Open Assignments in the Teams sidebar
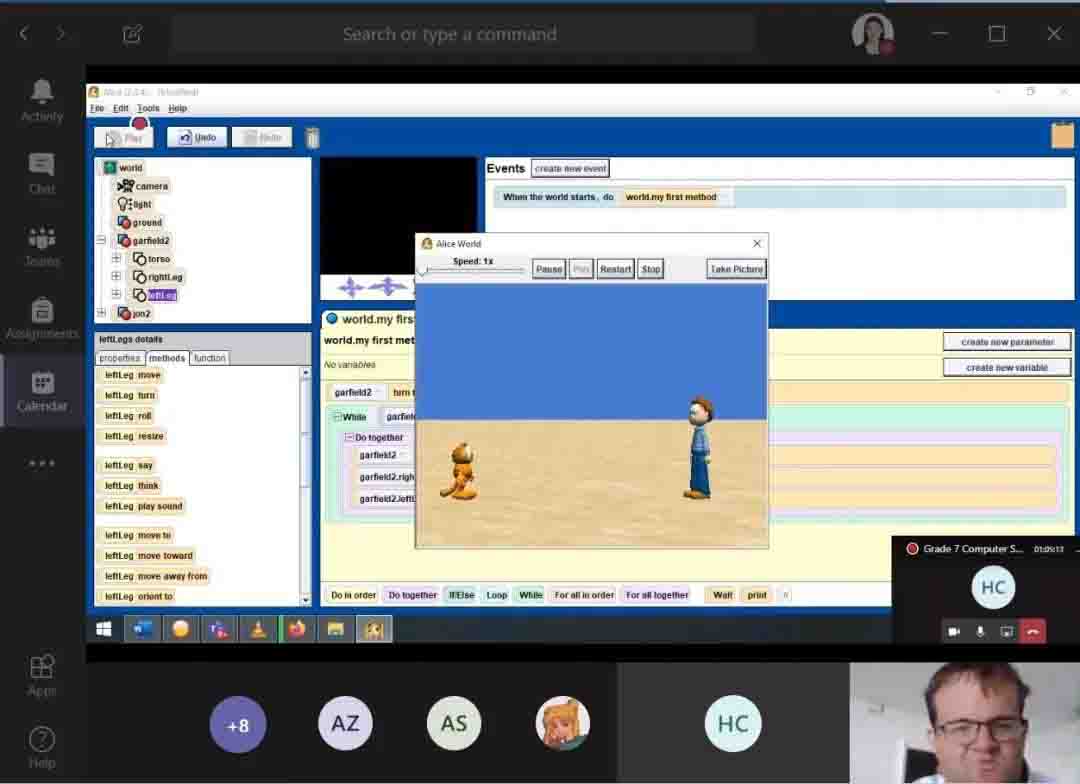The image size is (1080, 784). point(42,319)
